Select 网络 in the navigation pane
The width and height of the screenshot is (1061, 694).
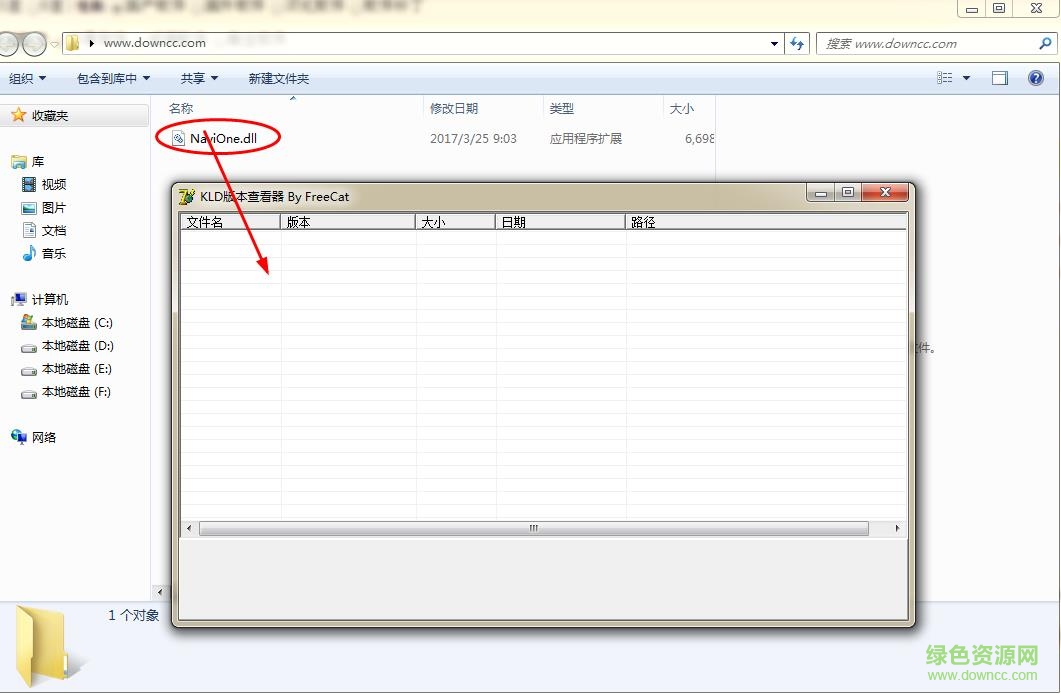coord(43,438)
